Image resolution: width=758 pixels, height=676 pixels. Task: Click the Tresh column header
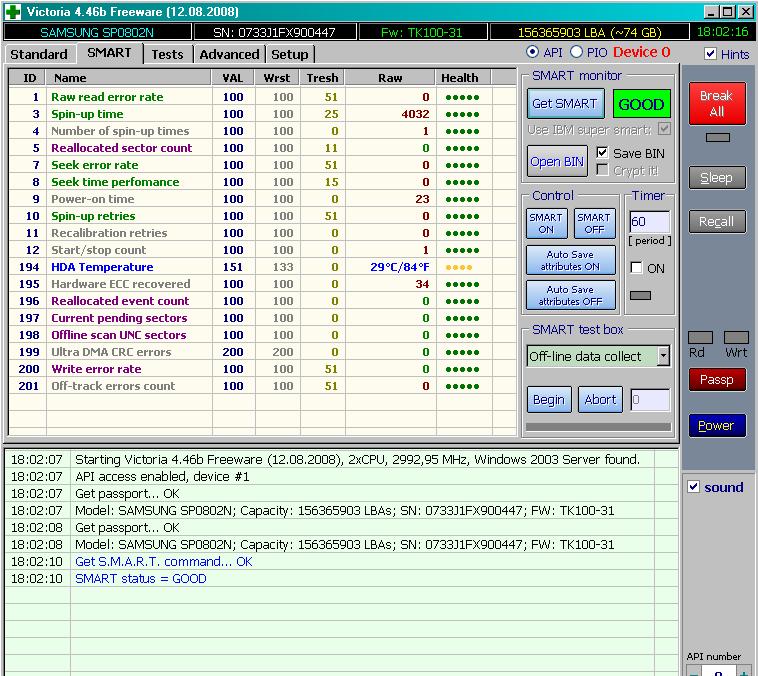click(x=322, y=78)
